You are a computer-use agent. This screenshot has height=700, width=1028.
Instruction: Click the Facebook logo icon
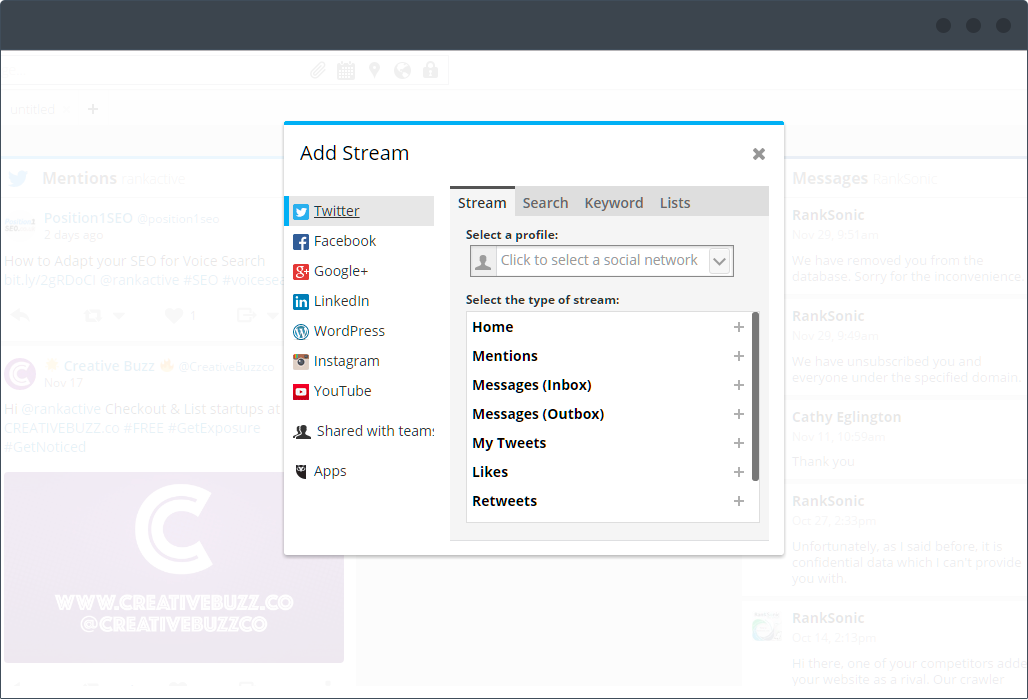coord(301,242)
